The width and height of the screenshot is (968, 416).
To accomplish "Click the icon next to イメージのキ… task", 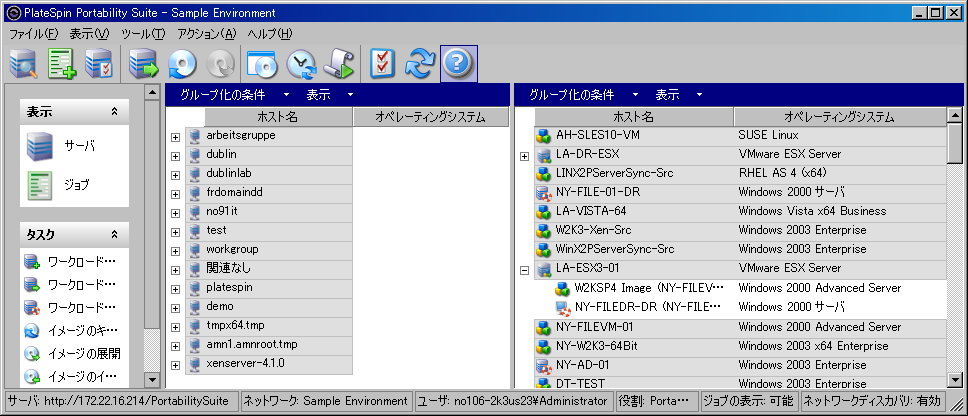I will click(x=32, y=331).
